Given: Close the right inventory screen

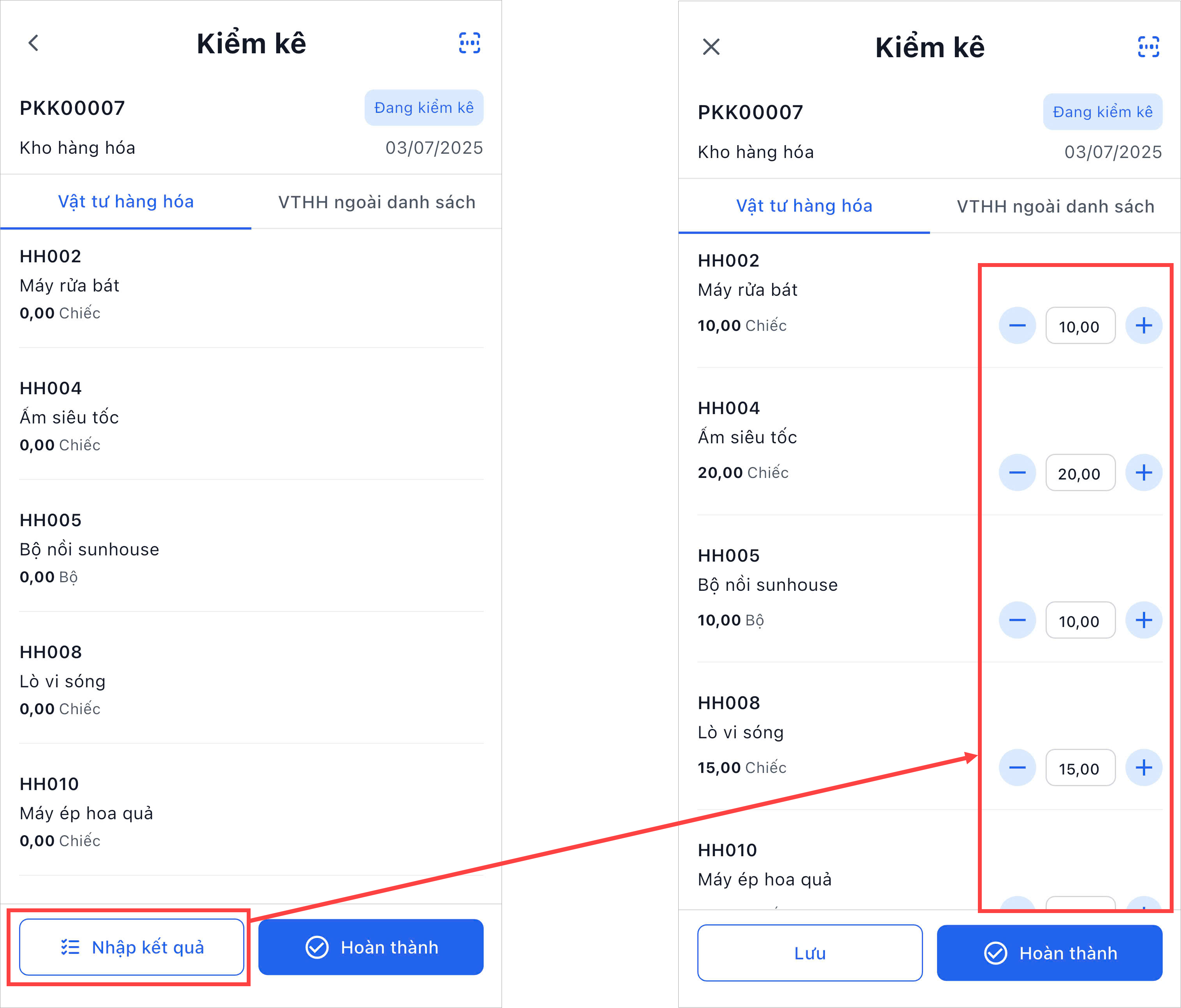Looking at the screenshot, I should click(x=711, y=47).
